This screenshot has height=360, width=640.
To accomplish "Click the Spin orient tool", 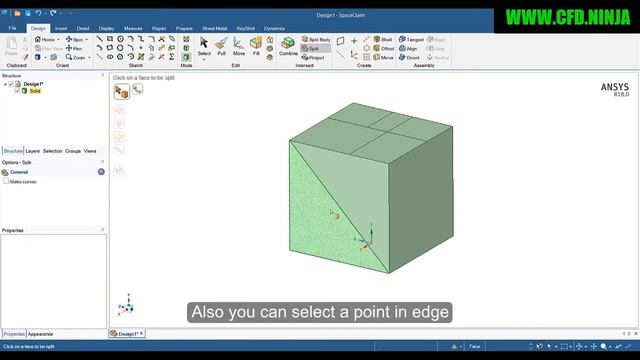I will [74, 39].
